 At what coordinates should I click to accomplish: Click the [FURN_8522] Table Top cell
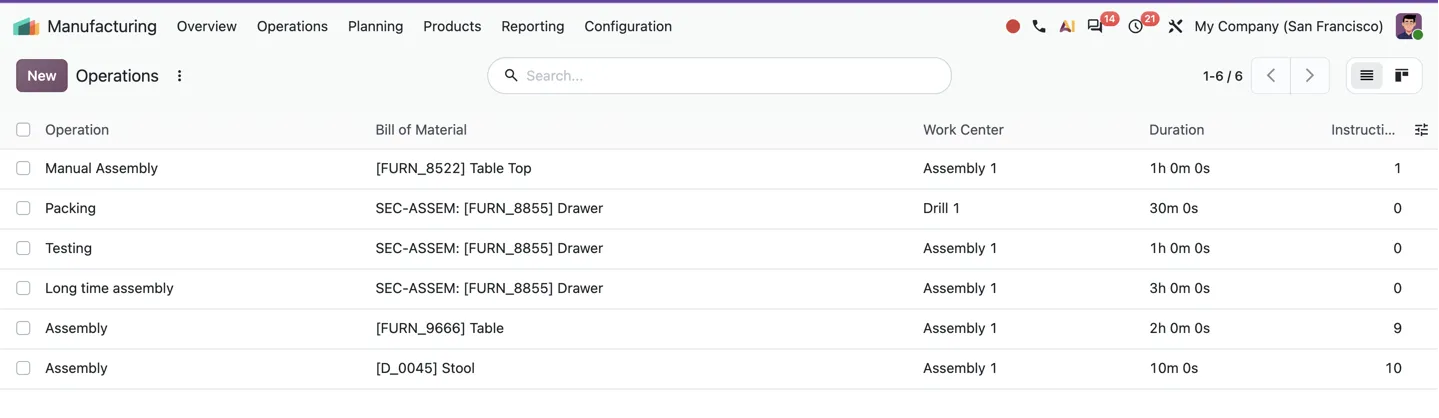[x=453, y=169]
